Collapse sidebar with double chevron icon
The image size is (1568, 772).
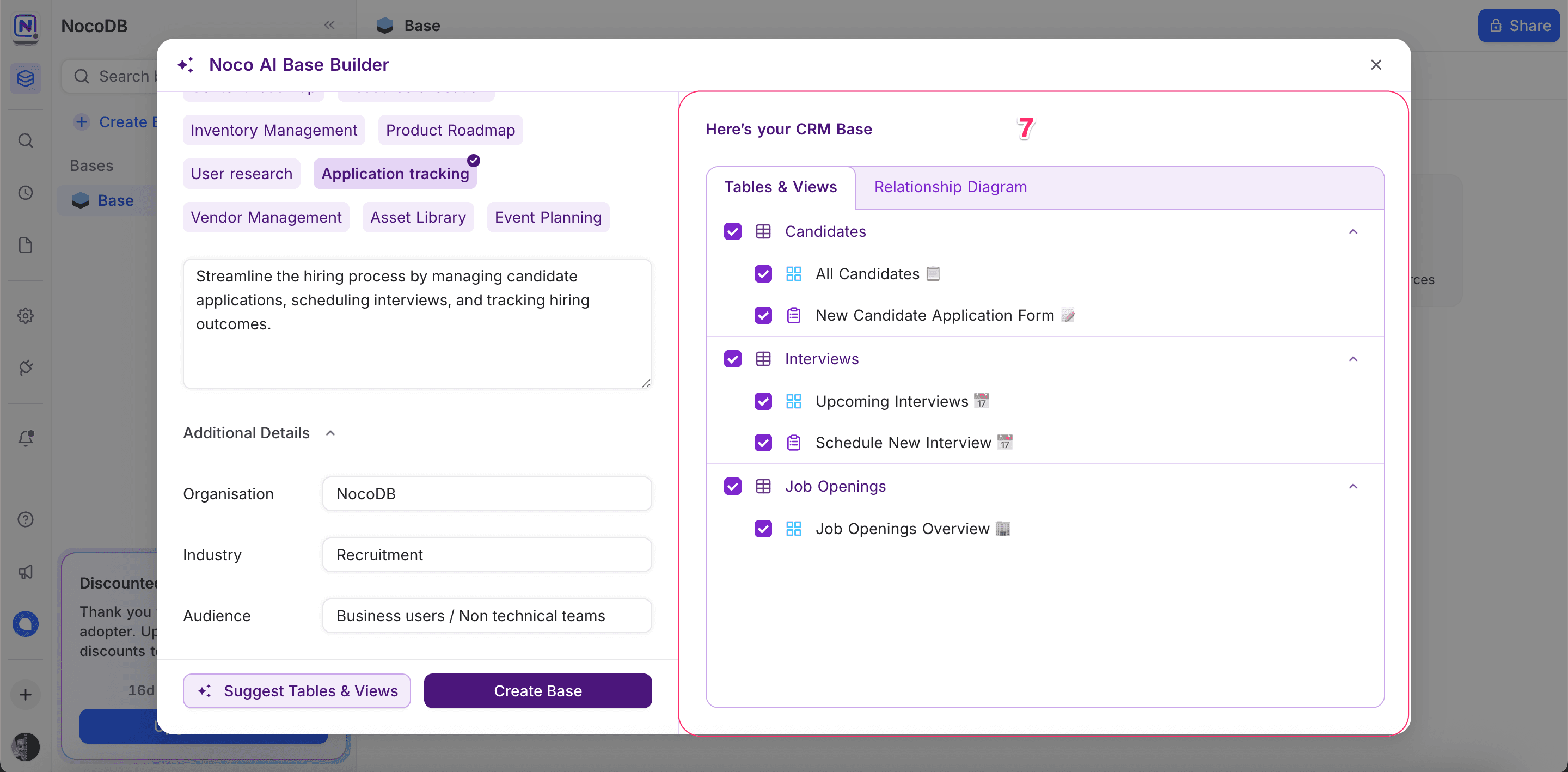[329, 26]
